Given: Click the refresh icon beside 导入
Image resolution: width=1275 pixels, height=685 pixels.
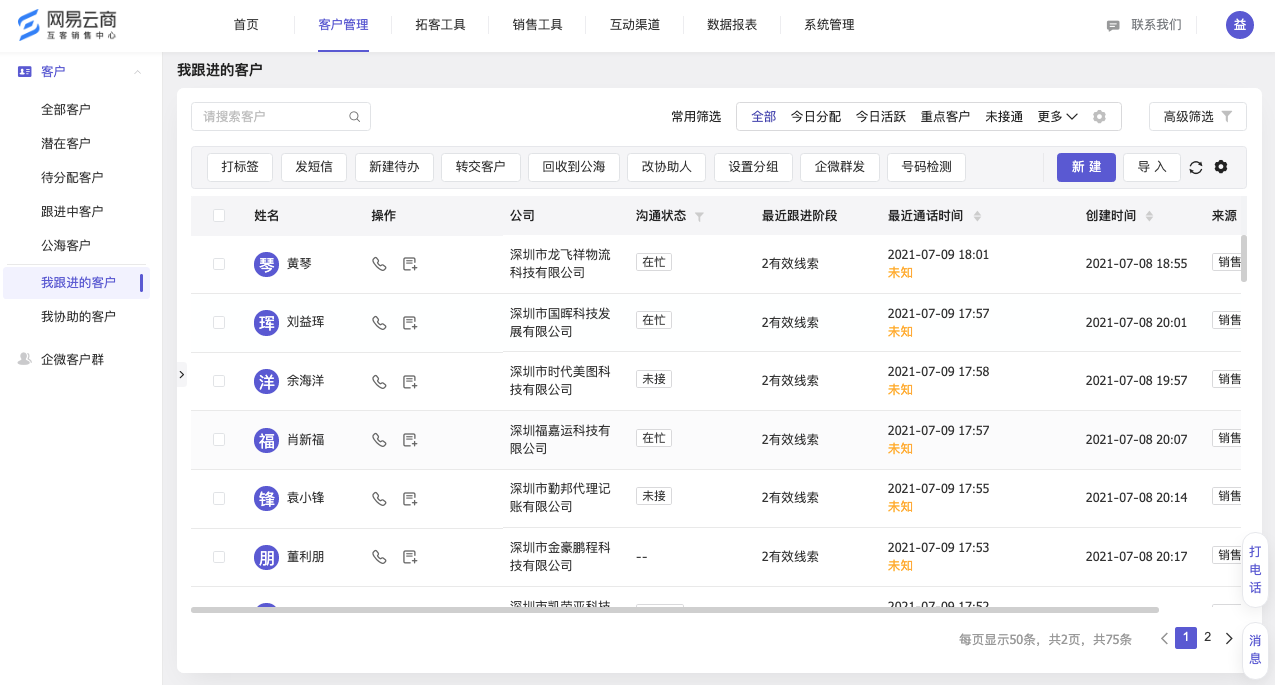Looking at the screenshot, I should pyautogui.click(x=1195, y=167).
